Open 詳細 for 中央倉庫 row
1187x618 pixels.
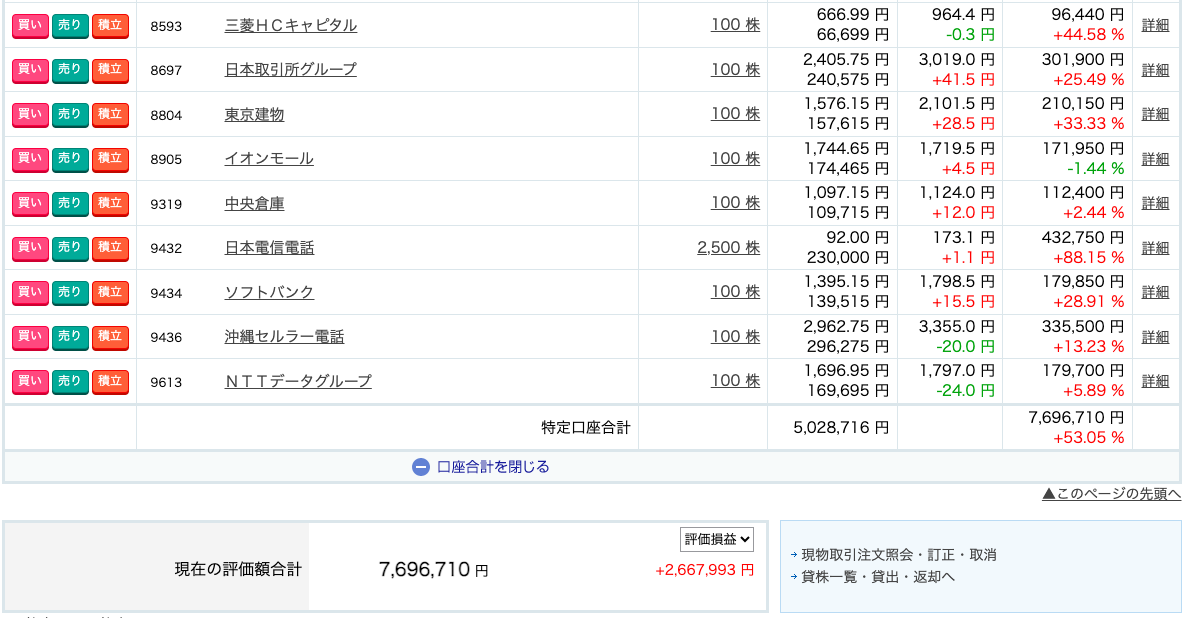(x=1155, y=203)
